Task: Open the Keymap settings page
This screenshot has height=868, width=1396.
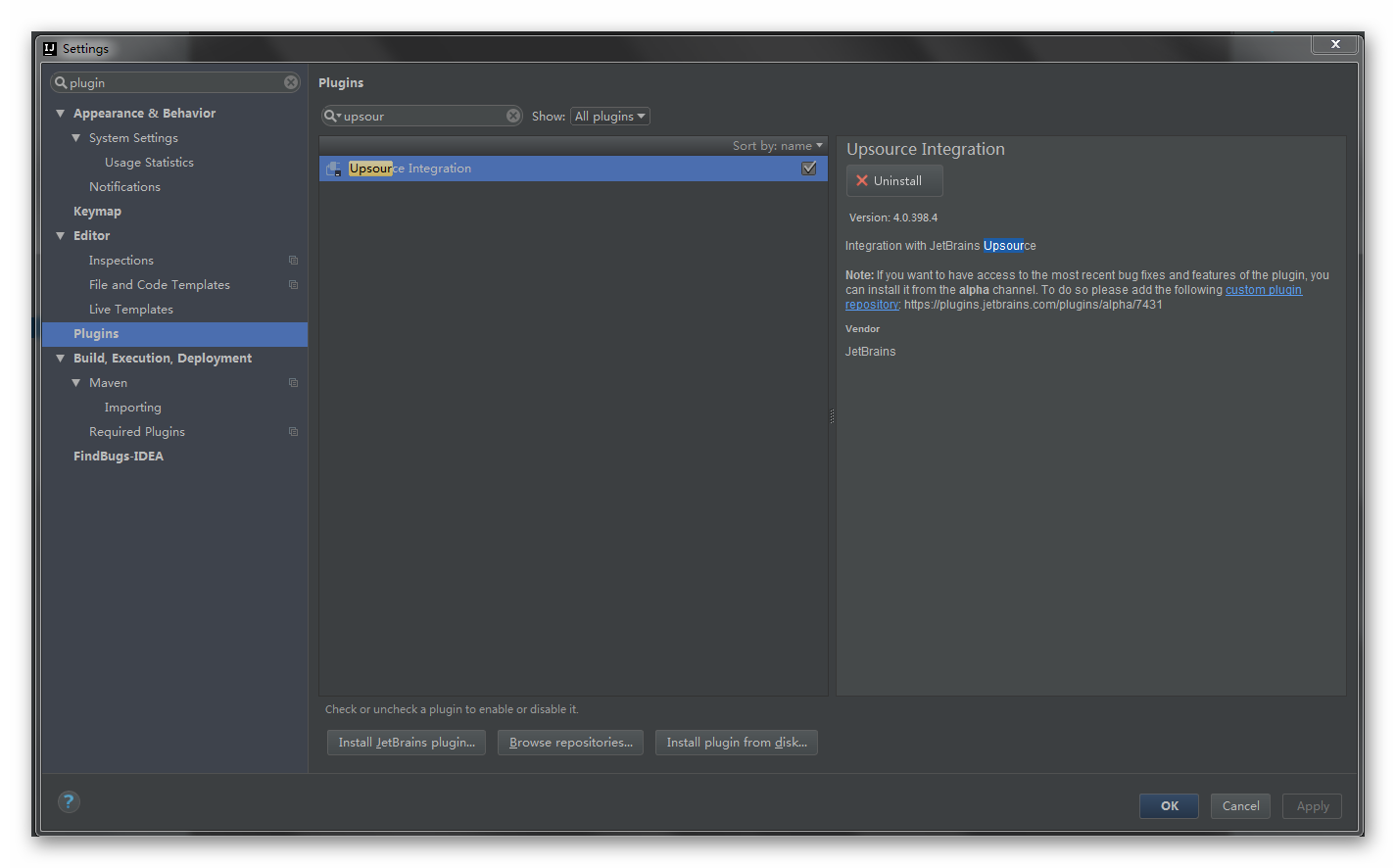Action: click(97, 212)
